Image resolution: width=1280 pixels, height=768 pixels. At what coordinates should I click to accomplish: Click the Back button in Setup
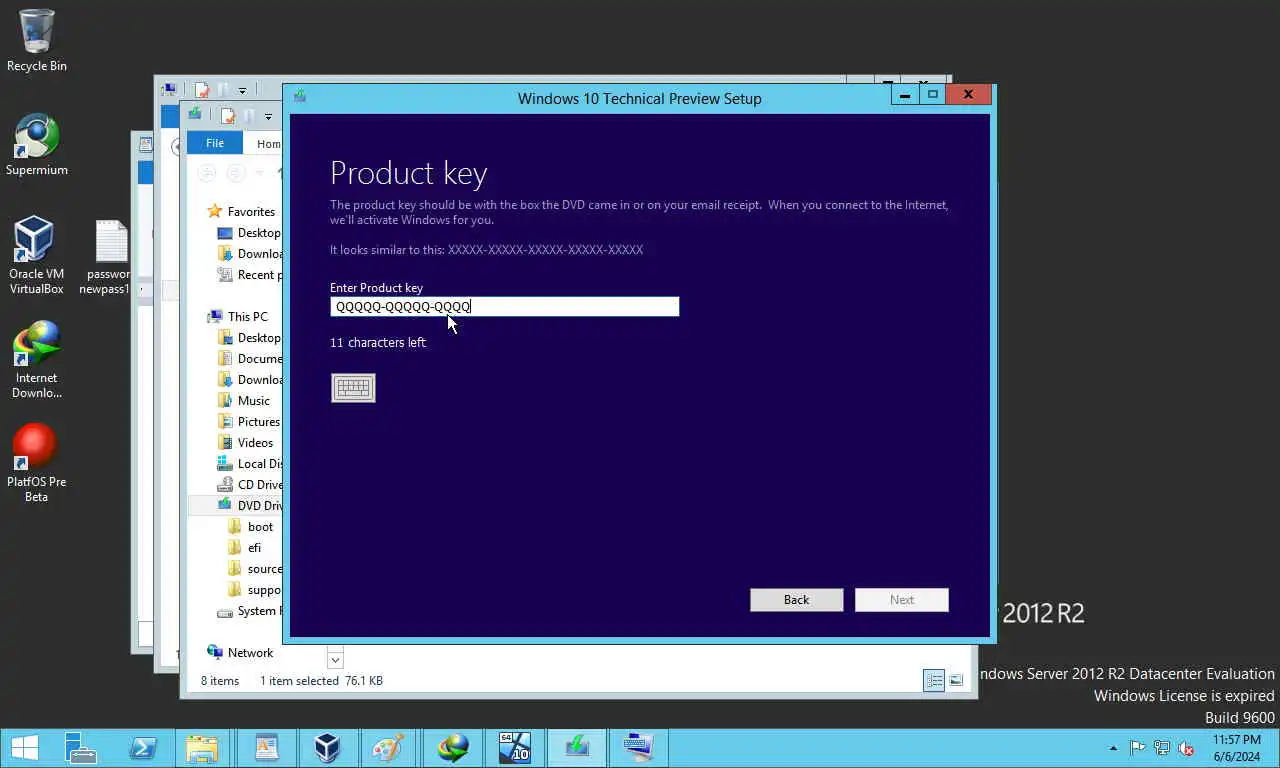tap(797, 600)
